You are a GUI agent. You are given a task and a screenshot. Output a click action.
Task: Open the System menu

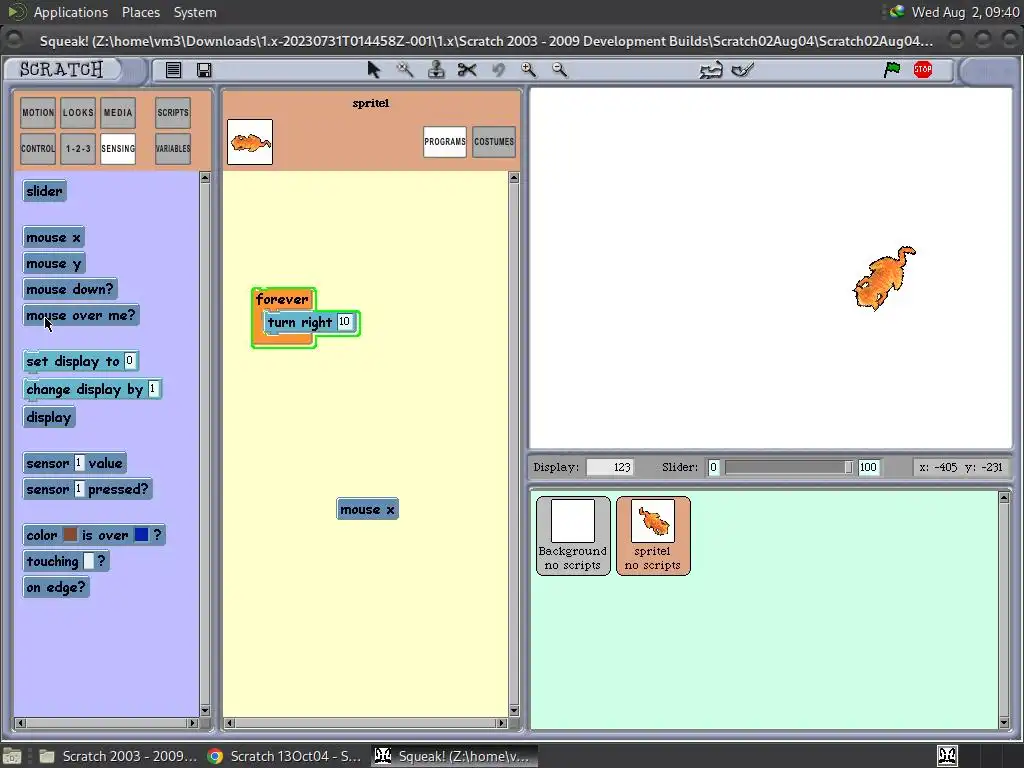click(x=195, y=12)
